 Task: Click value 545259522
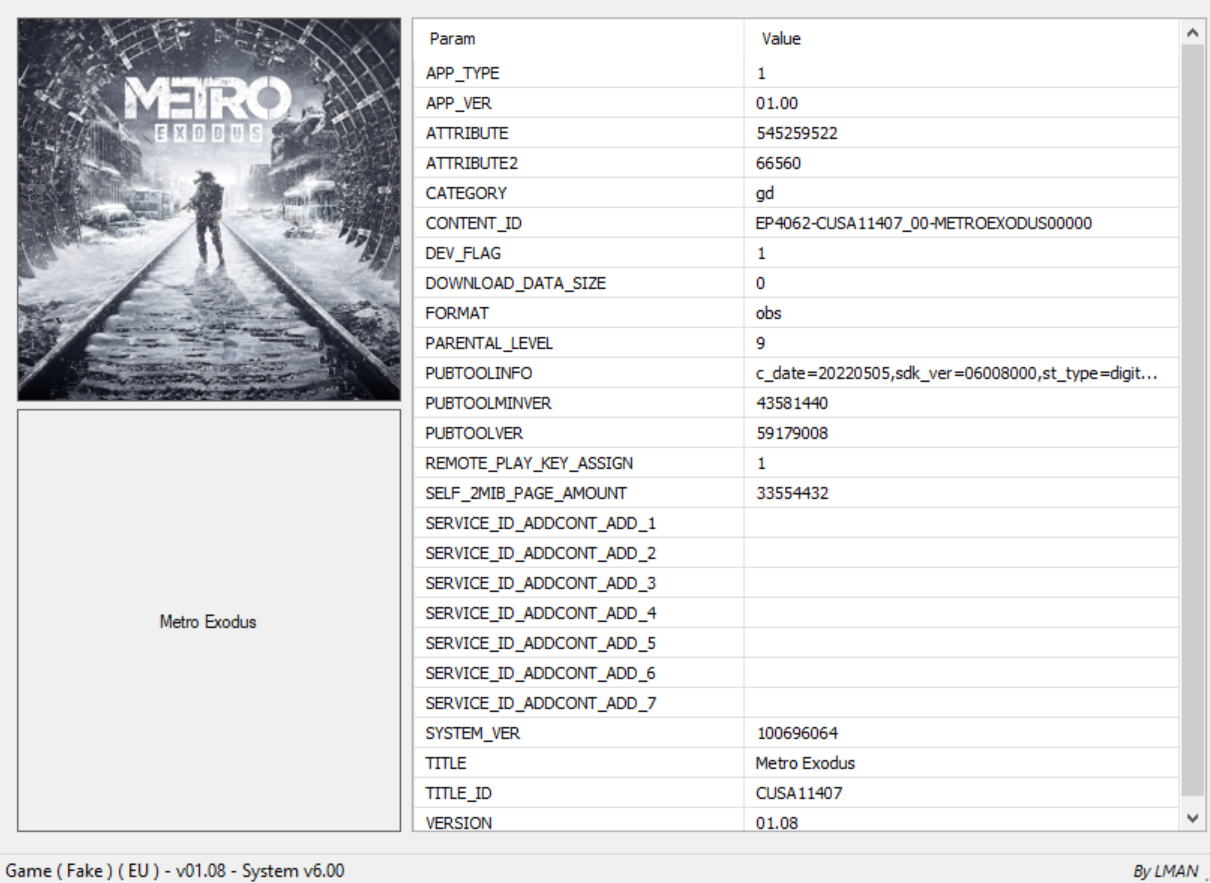click(797, 133)
